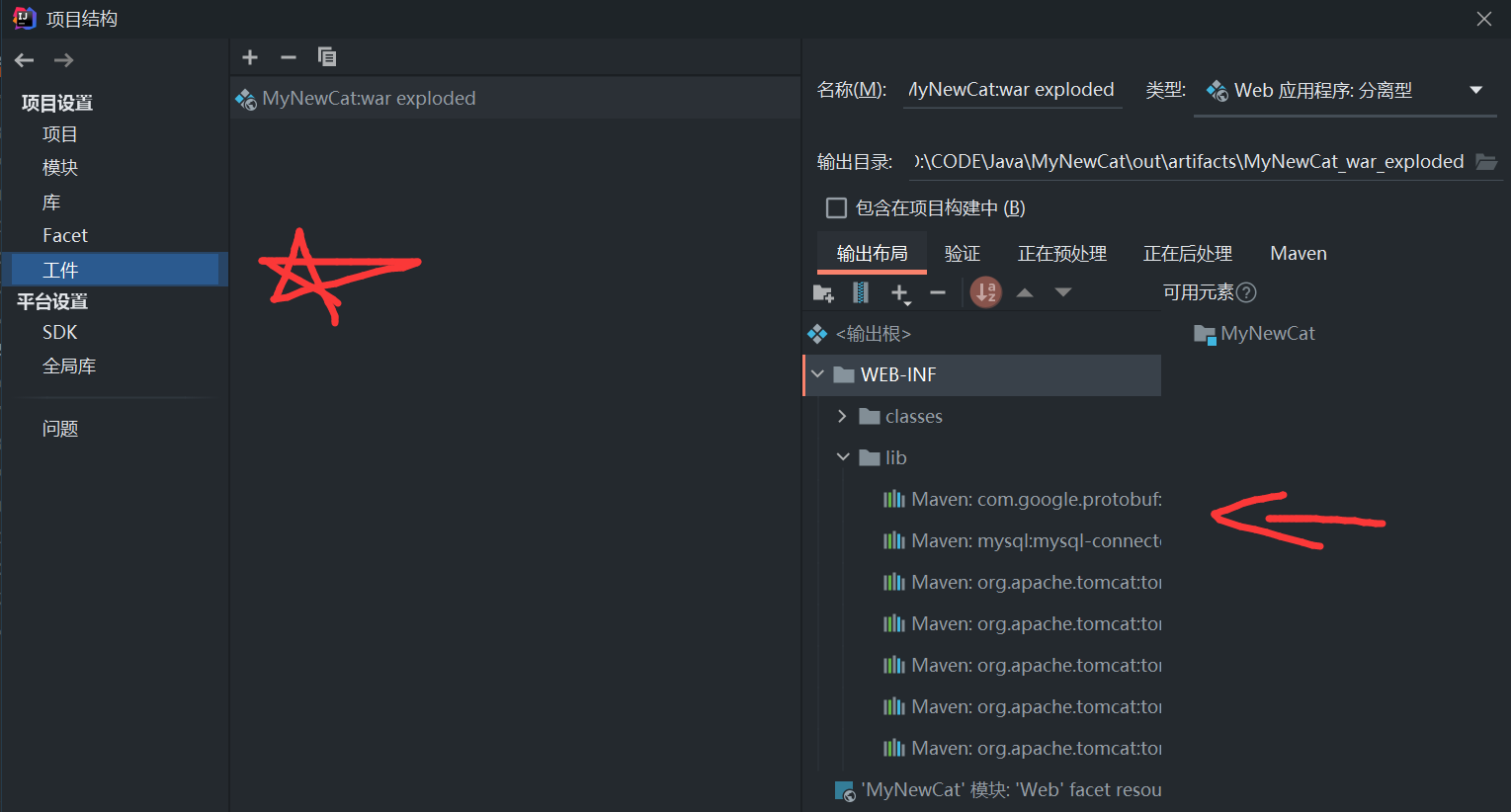Viewport: 1511px width, 812px height.
Task: Click the MyNewCat module folder icon
Action: click(x=1205, y=334)
